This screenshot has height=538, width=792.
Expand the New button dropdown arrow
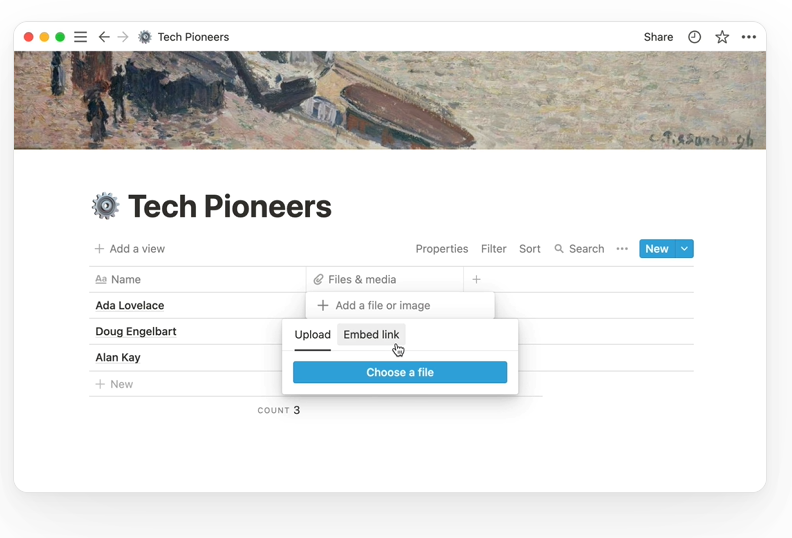coord(684,249)
